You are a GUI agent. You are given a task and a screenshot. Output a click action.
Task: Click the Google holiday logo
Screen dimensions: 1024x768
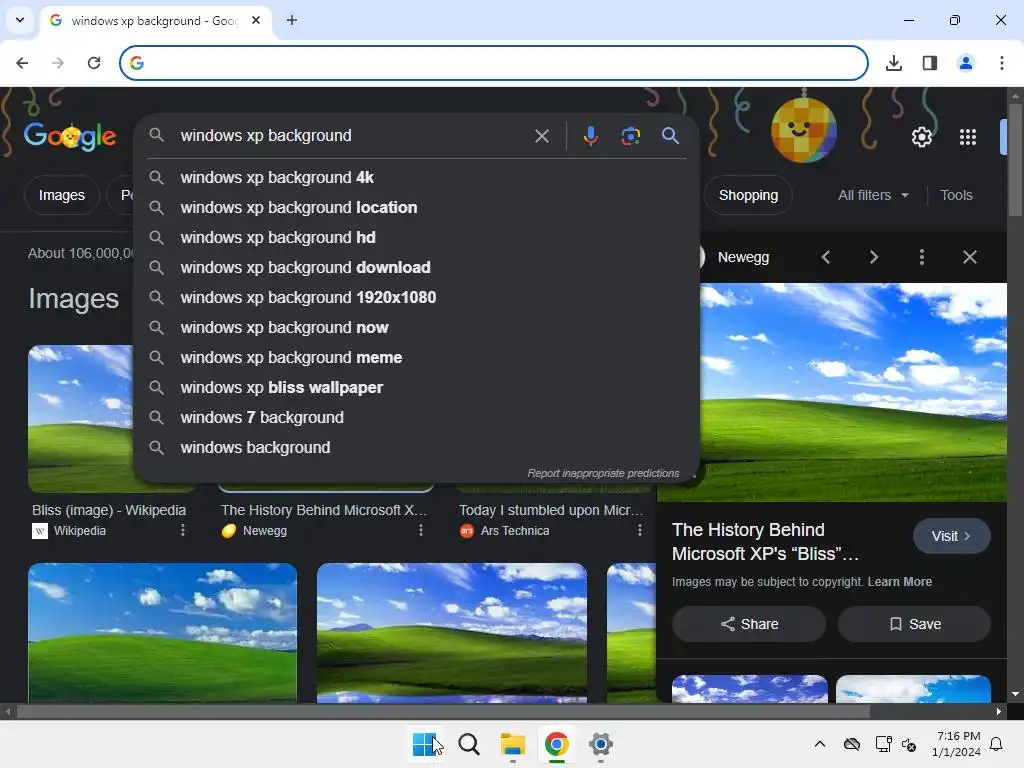coord(70,136)
